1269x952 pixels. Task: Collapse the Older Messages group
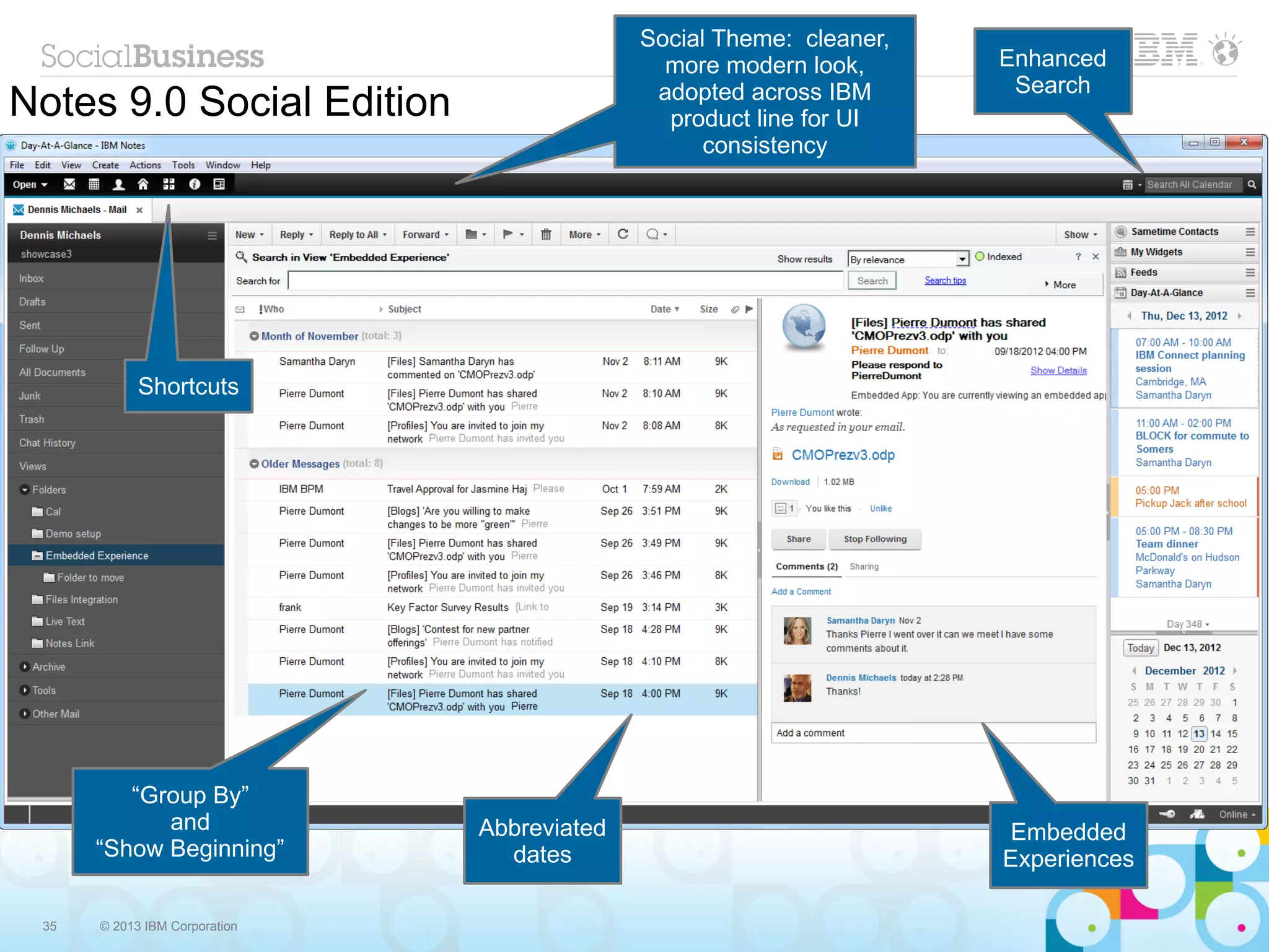pos(254,463)
